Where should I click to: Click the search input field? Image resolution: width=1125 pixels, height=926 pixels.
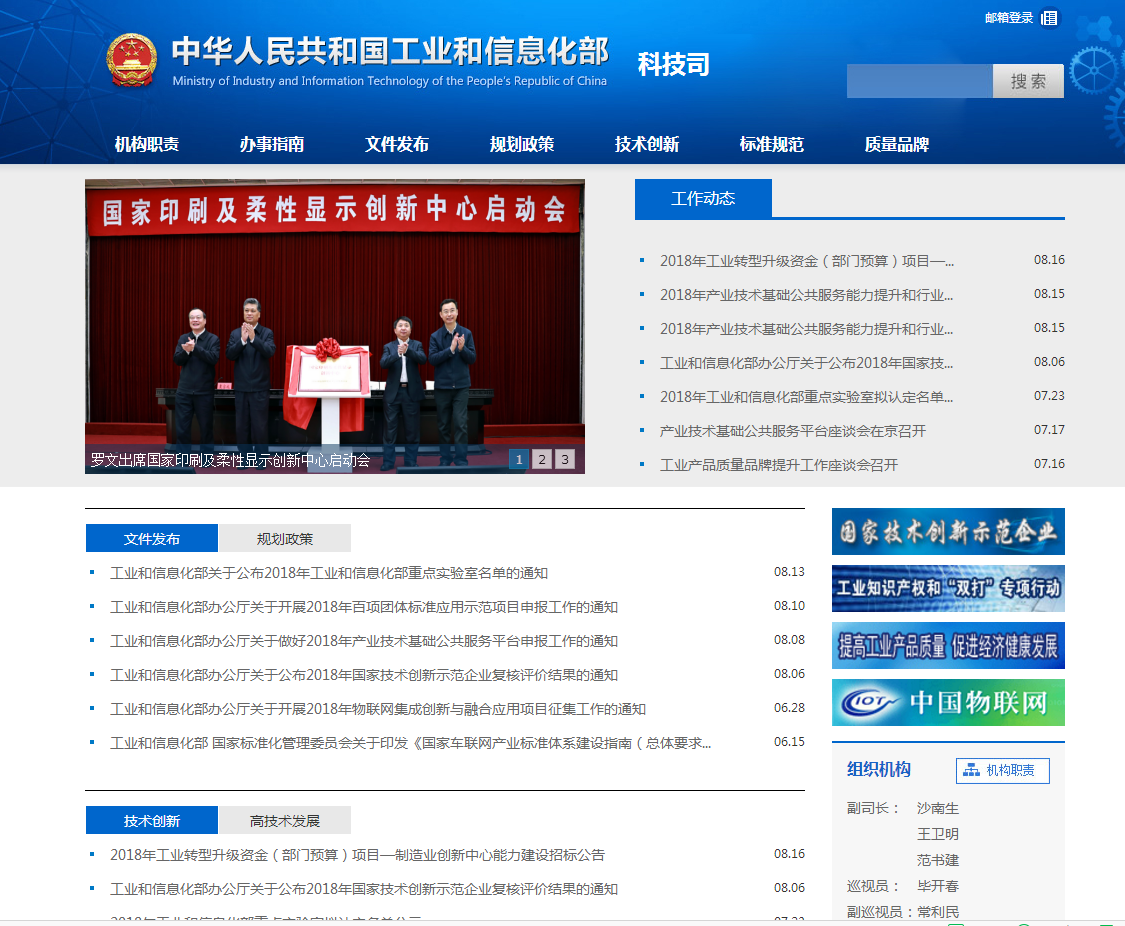[x=919, y=81]
